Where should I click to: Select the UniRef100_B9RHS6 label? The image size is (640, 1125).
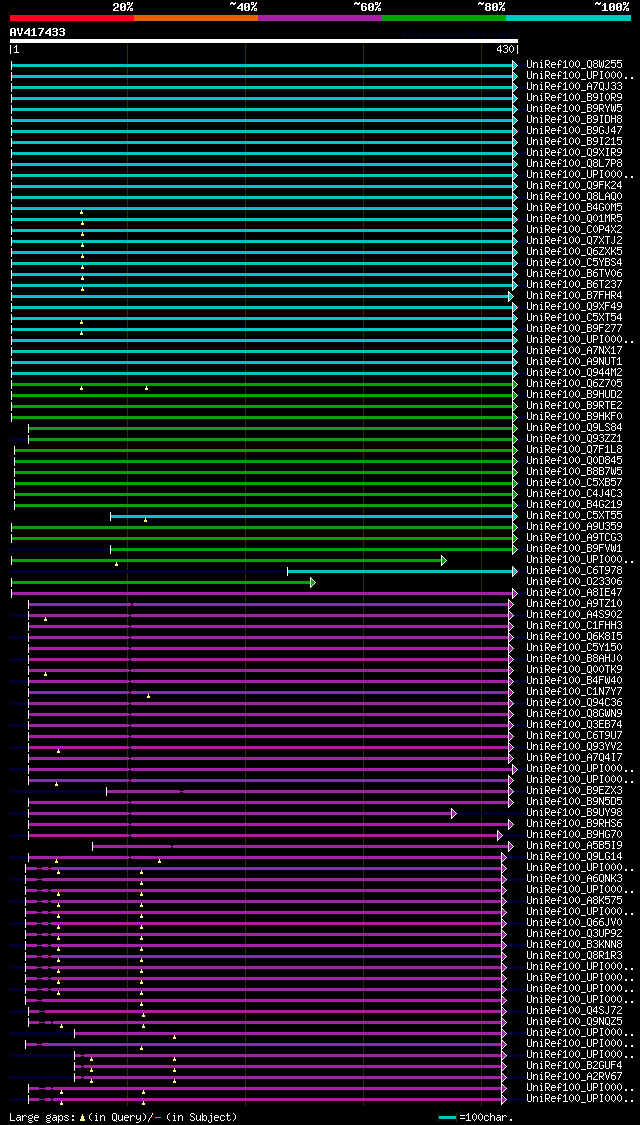coord(574,824)
